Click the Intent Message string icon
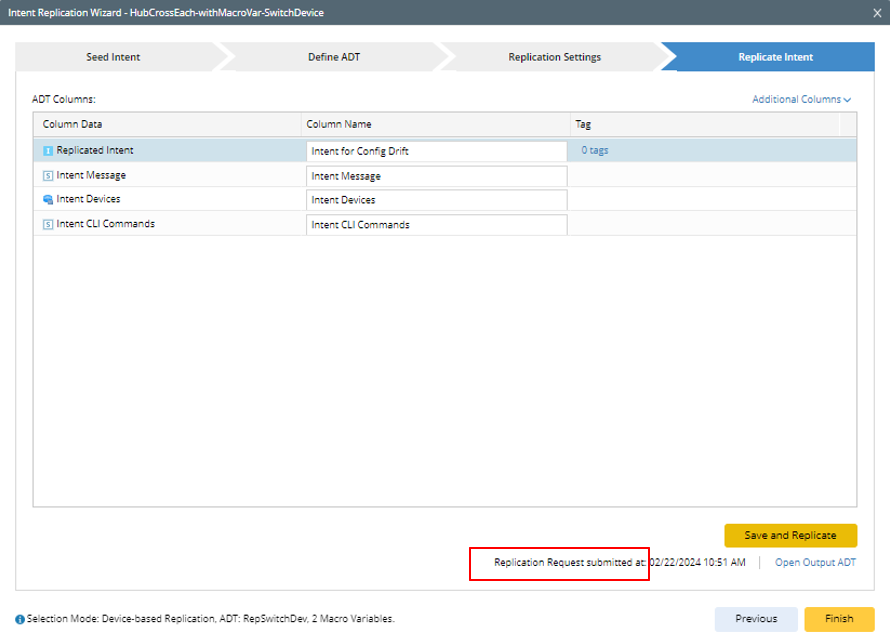The height and width of the screenshot is (643, 890). pos(48,176)
